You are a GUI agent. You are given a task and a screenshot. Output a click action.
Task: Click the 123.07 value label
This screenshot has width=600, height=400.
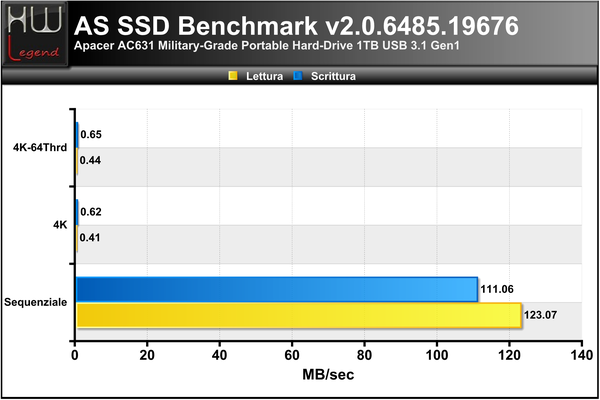(x=540, y=315)
